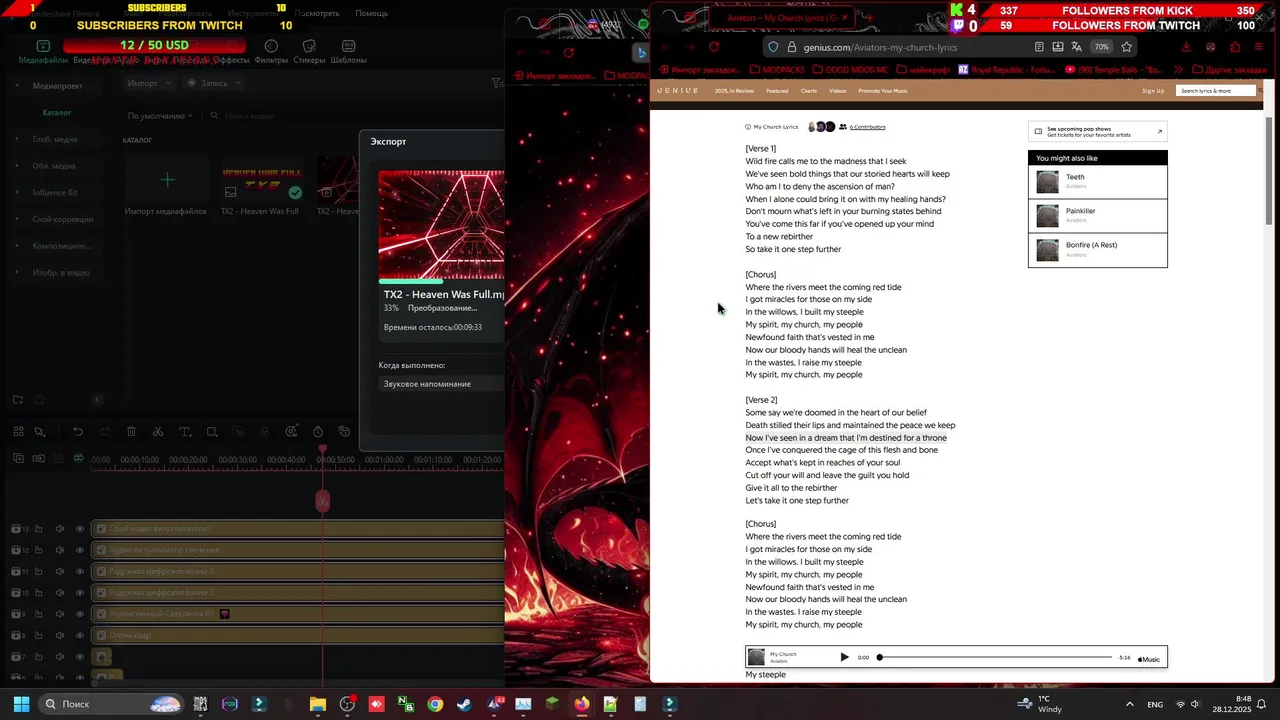
Task: Reload the Genius page in Firefox
Action: pyautogui.click(x=714, y=47)
